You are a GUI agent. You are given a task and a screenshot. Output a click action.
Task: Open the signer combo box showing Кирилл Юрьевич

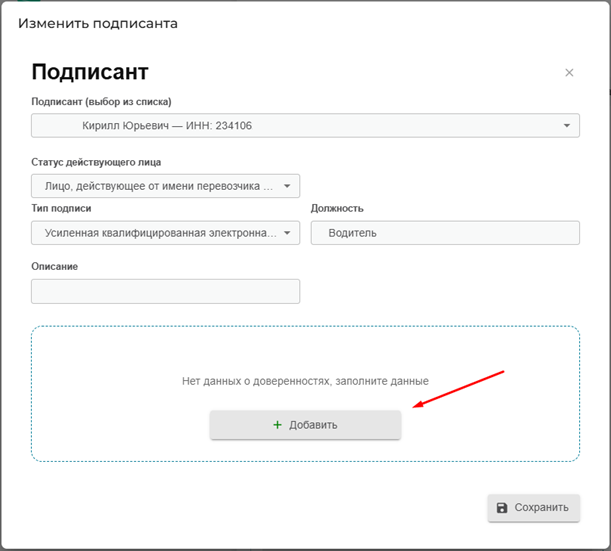point(300,127)
